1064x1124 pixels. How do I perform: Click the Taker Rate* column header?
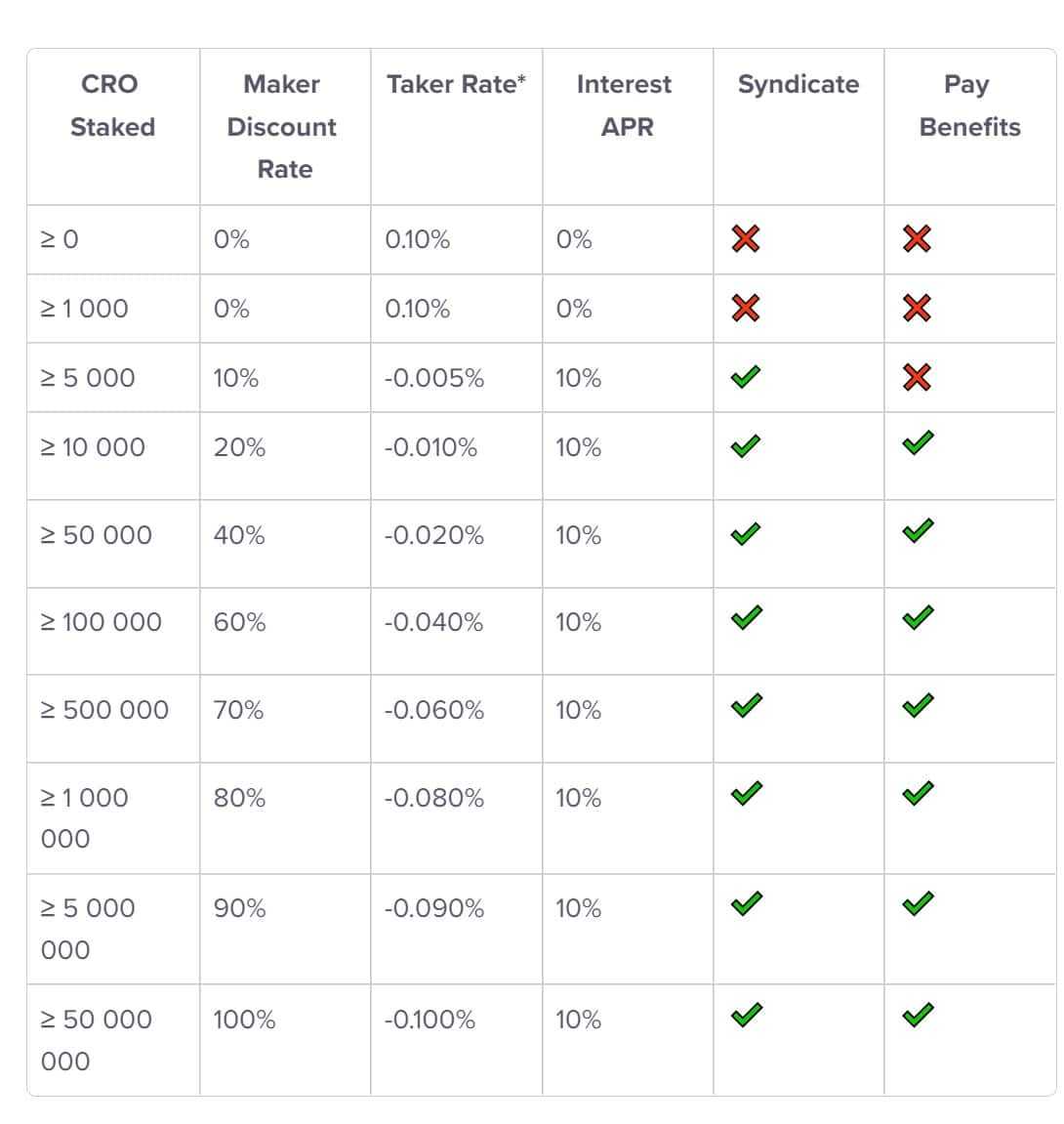click(x=456, y=85)
